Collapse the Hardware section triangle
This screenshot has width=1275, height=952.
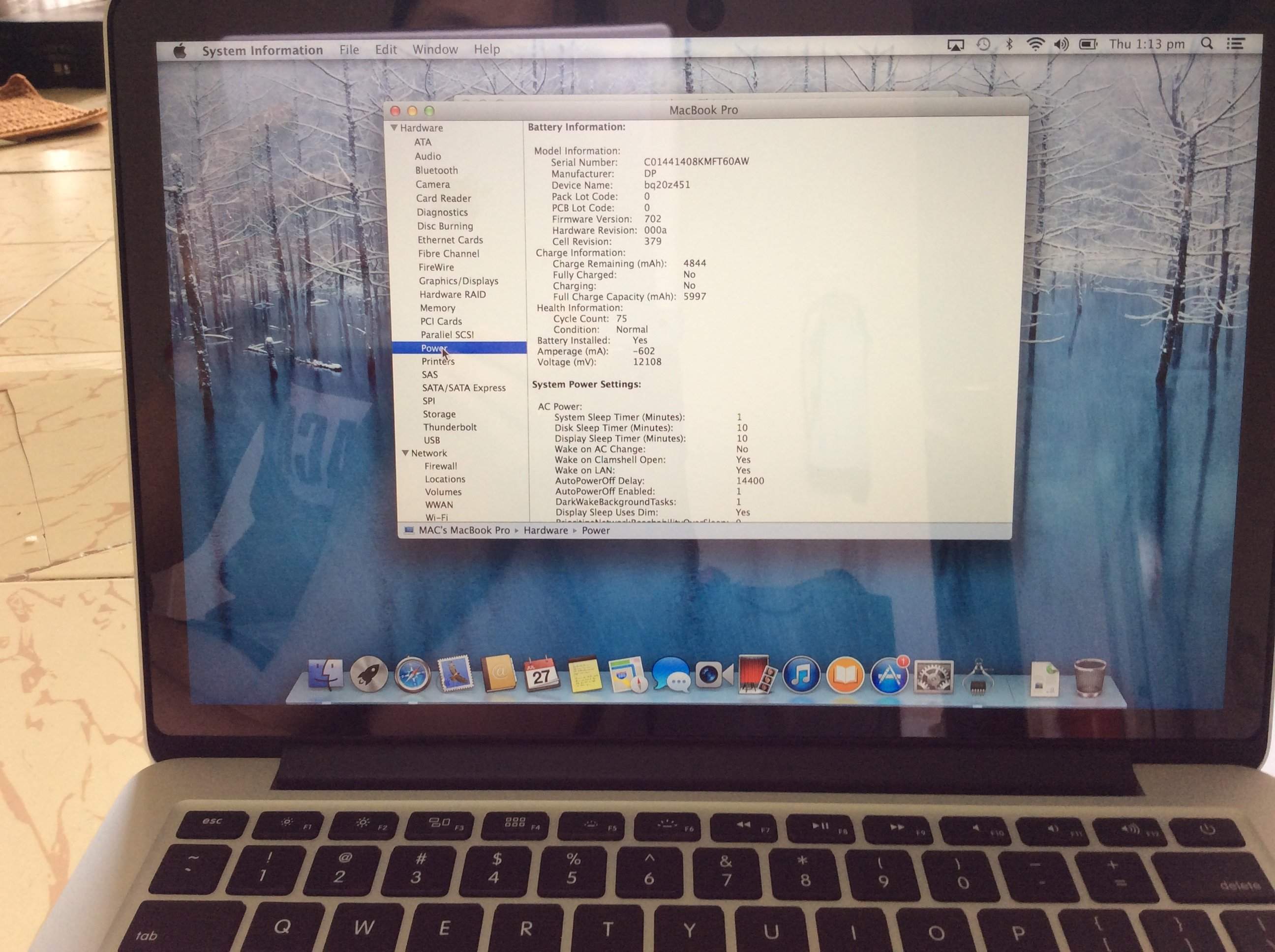pos(394,128)
